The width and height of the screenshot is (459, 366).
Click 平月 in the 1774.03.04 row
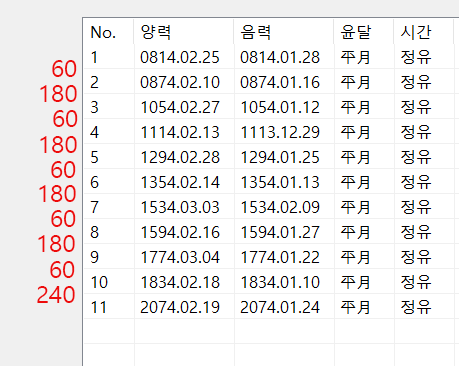point(355,257)
